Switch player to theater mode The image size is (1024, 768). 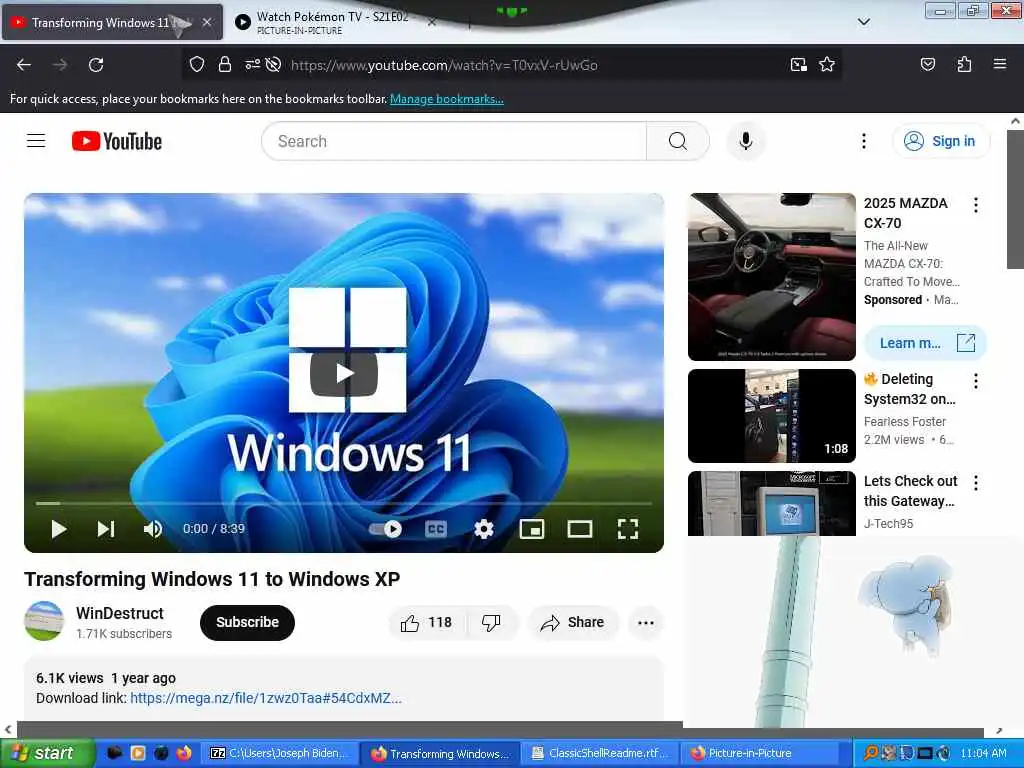pyautogui.click(x=580, y=529)
